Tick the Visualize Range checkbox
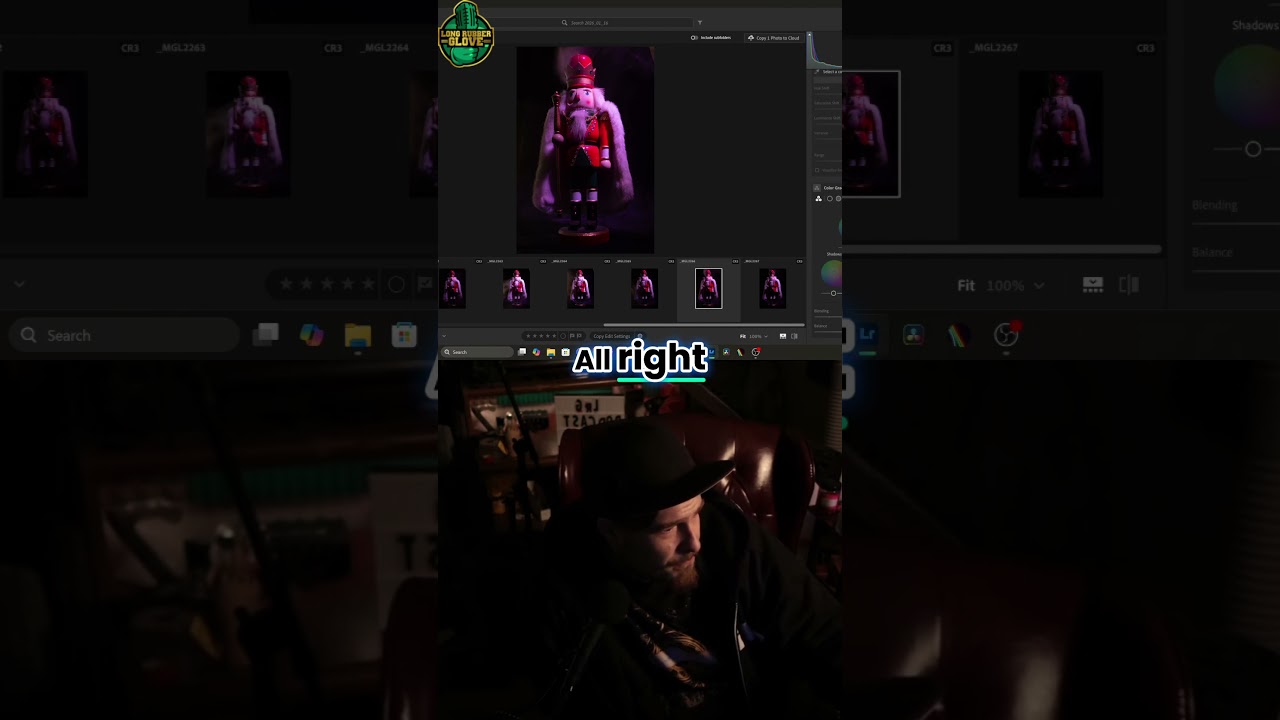The image size is (1280, 720). pos(818,170)
